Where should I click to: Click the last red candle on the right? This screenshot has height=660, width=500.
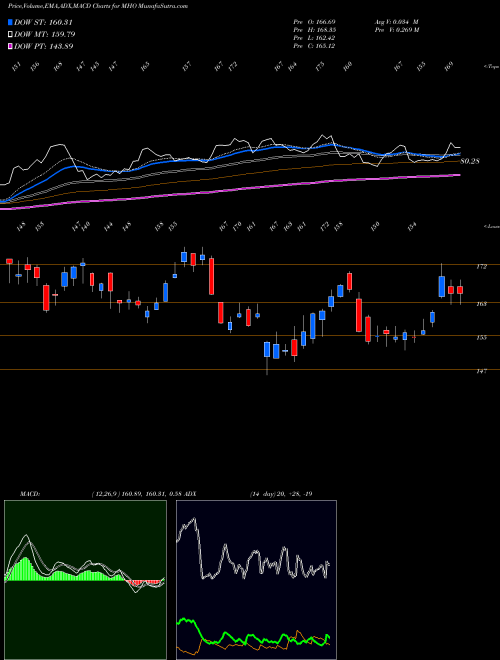pyautogui.click(x=460, y=290)
